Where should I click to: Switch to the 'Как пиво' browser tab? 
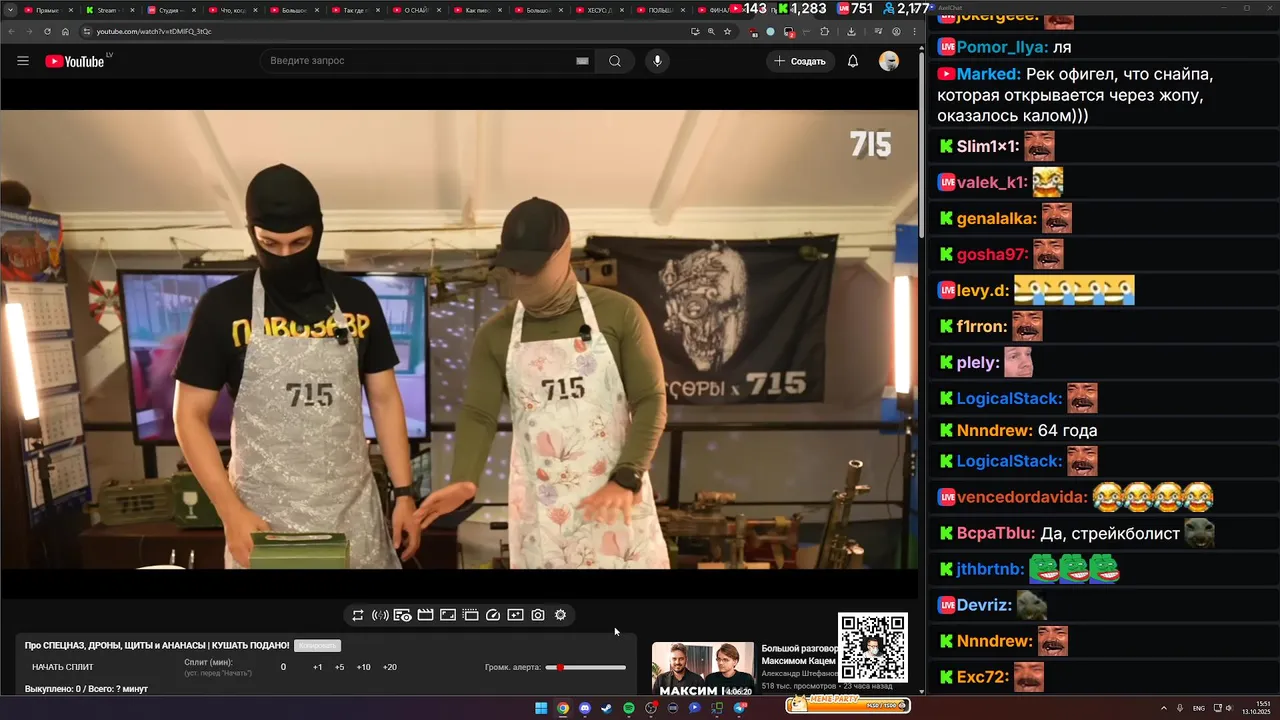click(478, 10)
